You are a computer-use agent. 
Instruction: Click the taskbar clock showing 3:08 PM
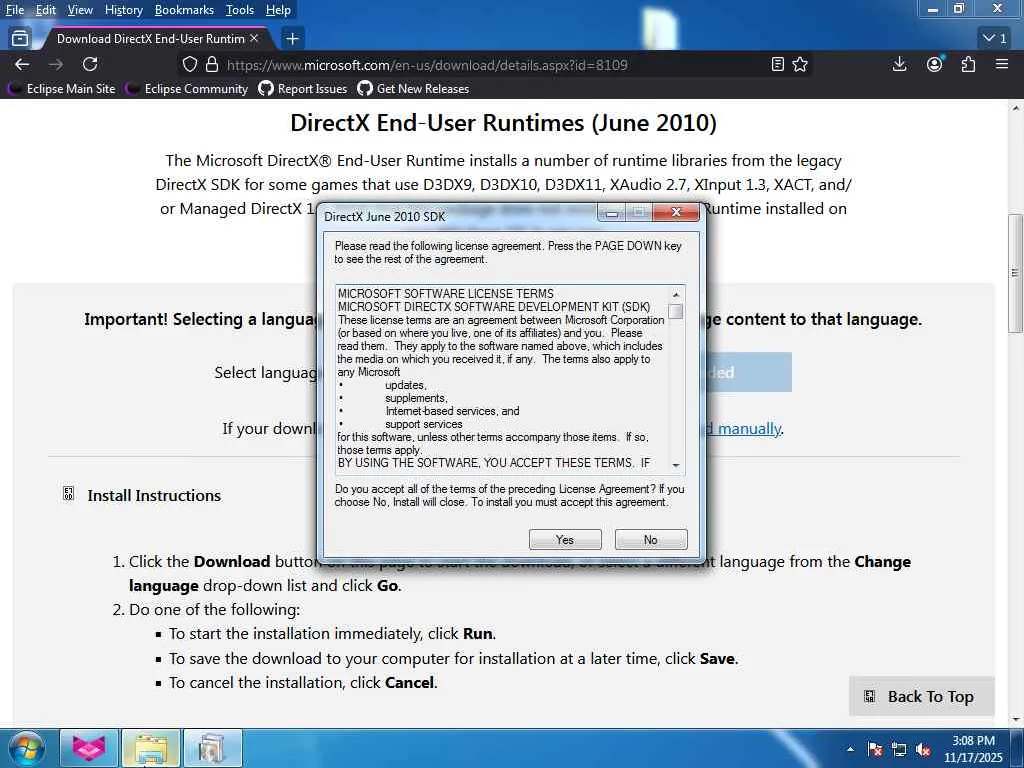pos(973,749)
